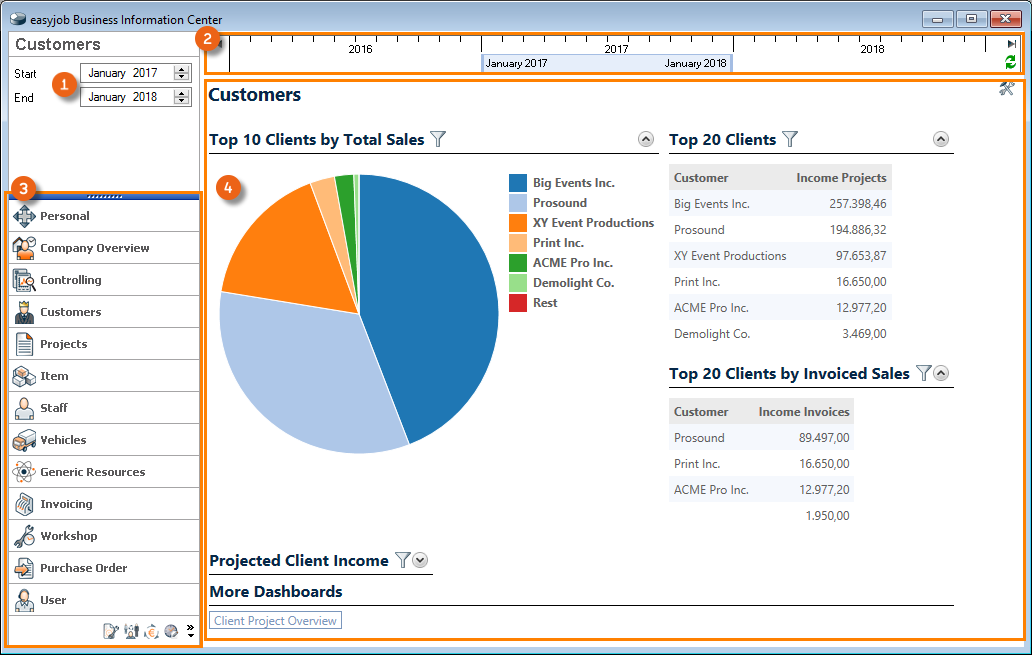The width and height of the screenshot is (1032, 655).
Task: Select Invoicing in the navigation pane
Action: click(x=66, y=504)
